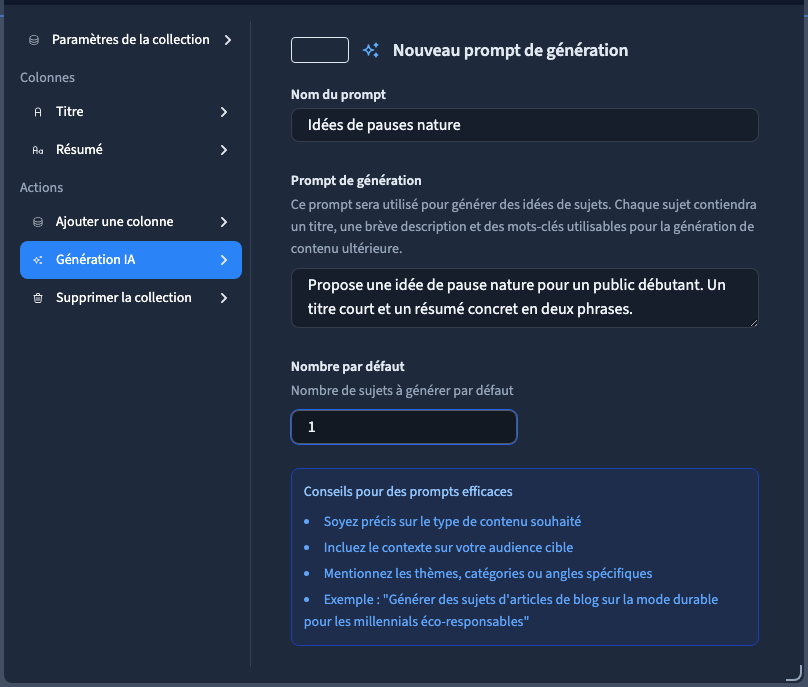Screen dimensions: 808x687
Task: Click tip 'Mentionnez les thèmes, catégories ou angles'
Action: tap(488, 574)
